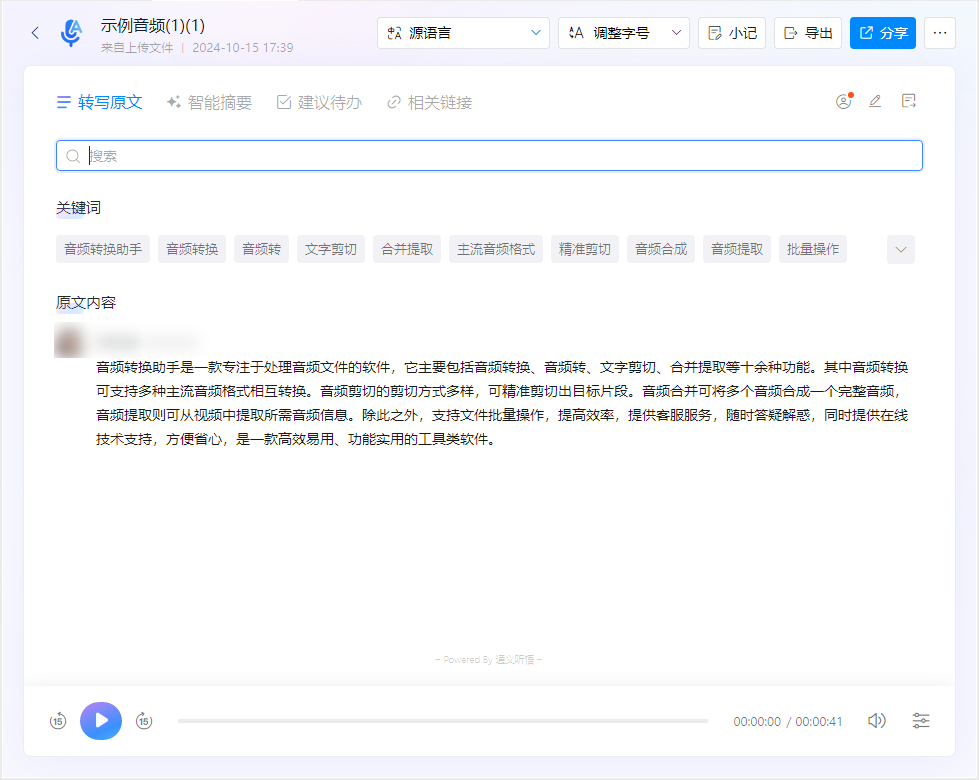Focus the 搜索 search field
The height and width of the screenshot is (780, 979).
(x=490, y=156)
